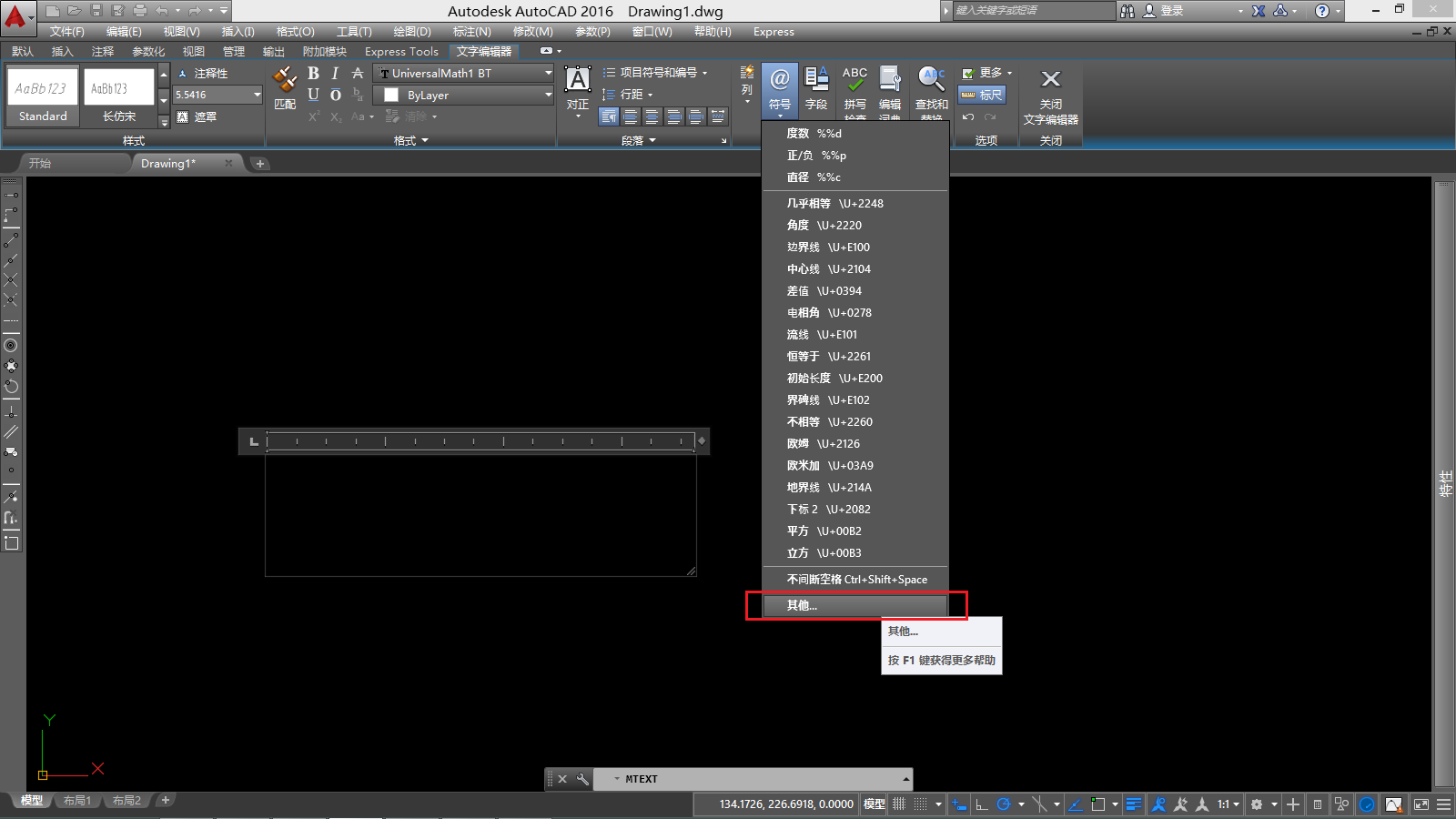Viewport: 1456px width, 819px height.
Task: Toggle overline text formatting
Action: [335, 95]
